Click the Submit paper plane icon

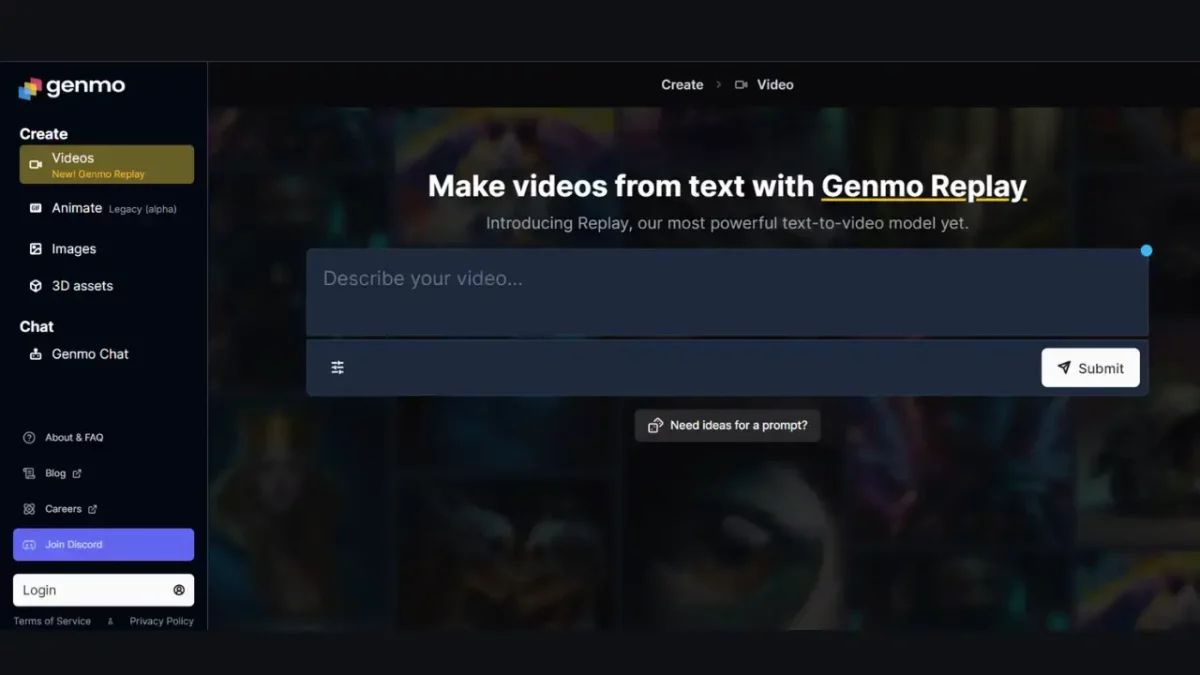(x=1062, y=367)
